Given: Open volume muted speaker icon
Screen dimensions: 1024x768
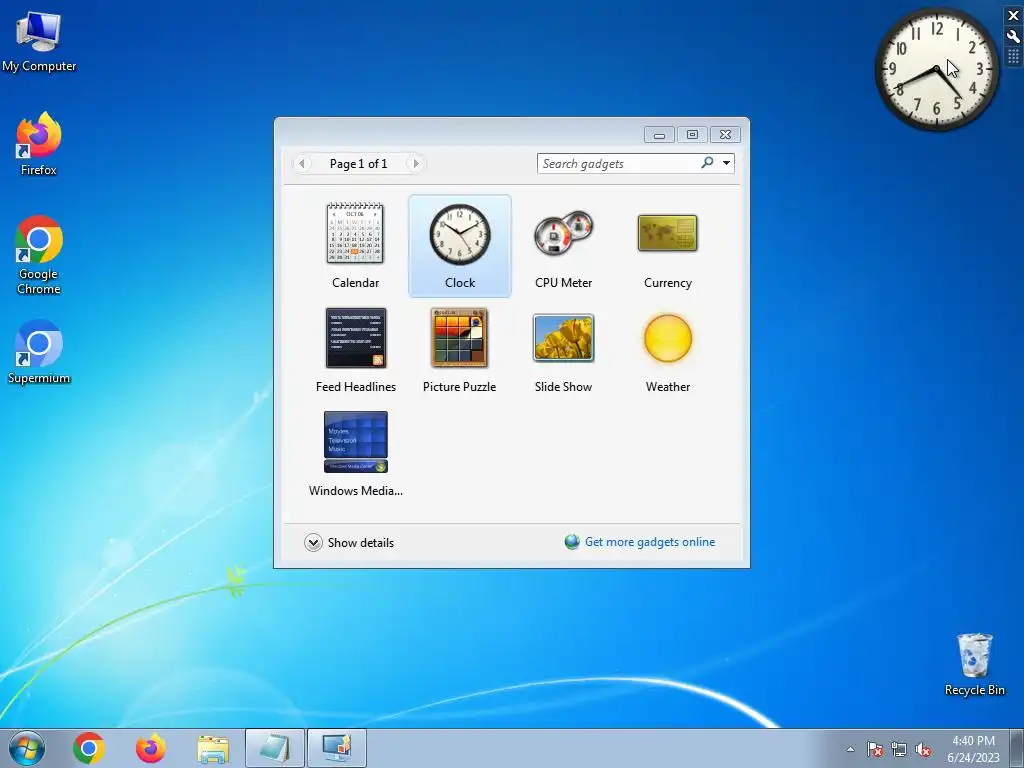Looking at the screenshot, I should 923,750.
